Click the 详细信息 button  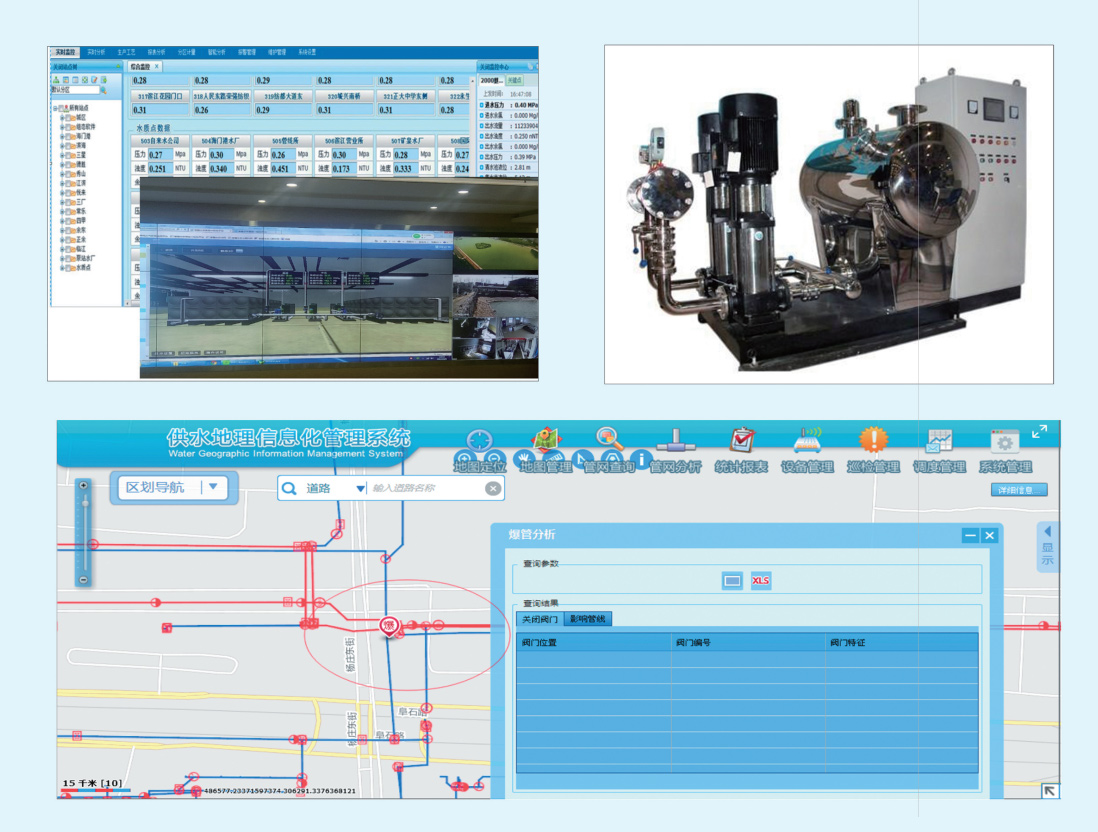pos(1019,490)
